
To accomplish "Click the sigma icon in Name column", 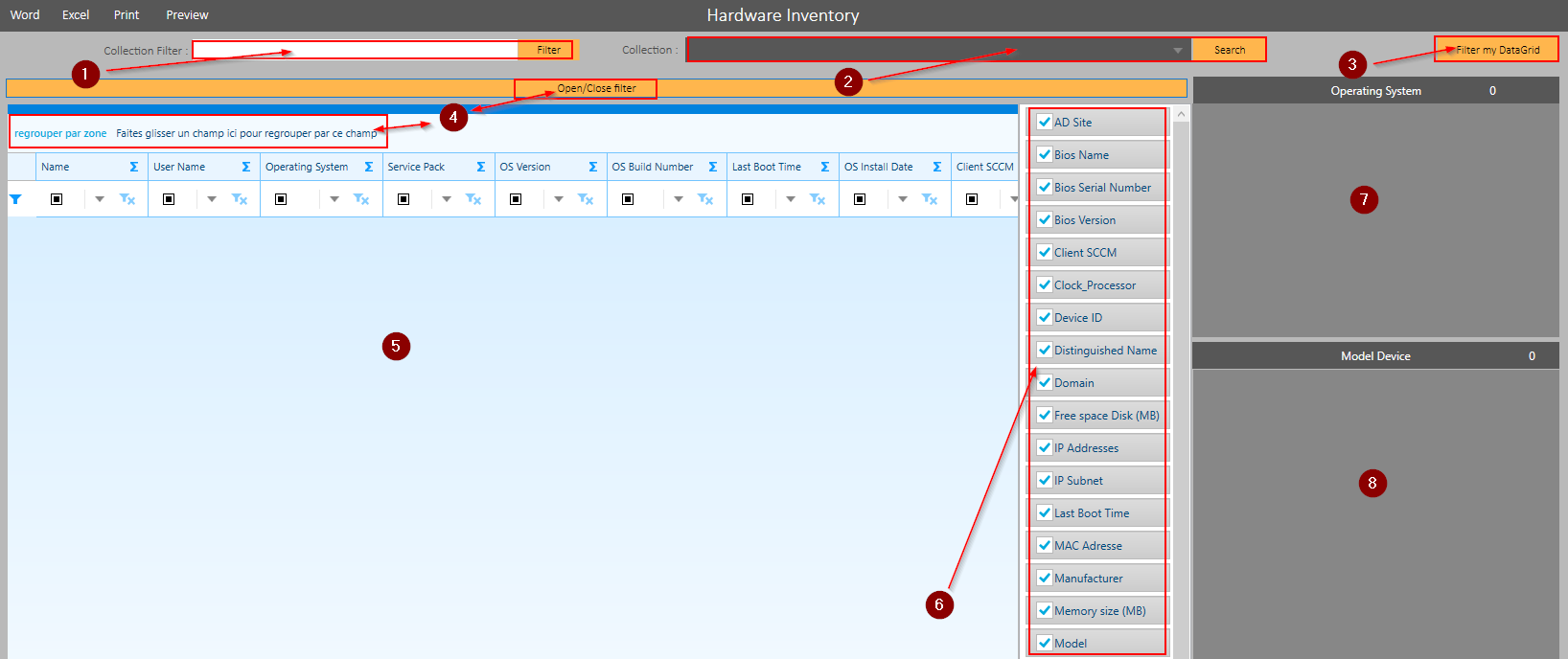I will pyautogui.click(x=134, y=167).
